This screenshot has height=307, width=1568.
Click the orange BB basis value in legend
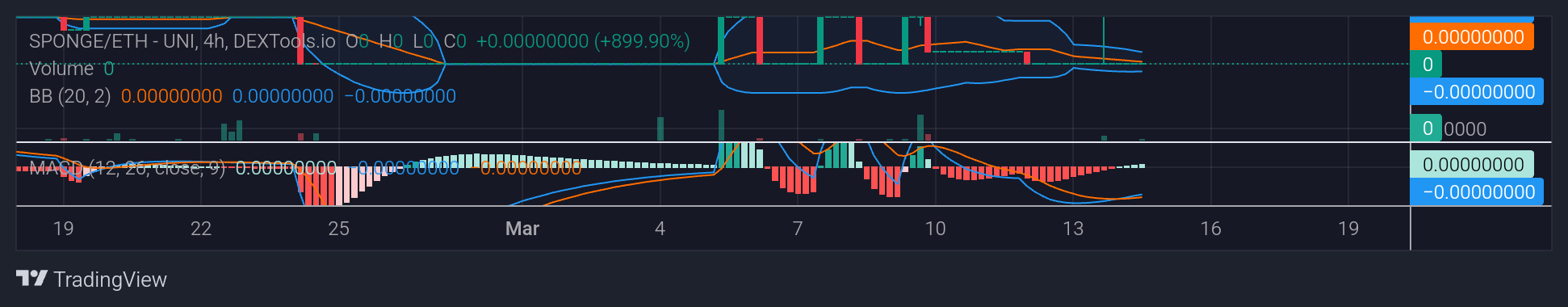[171, 96]
